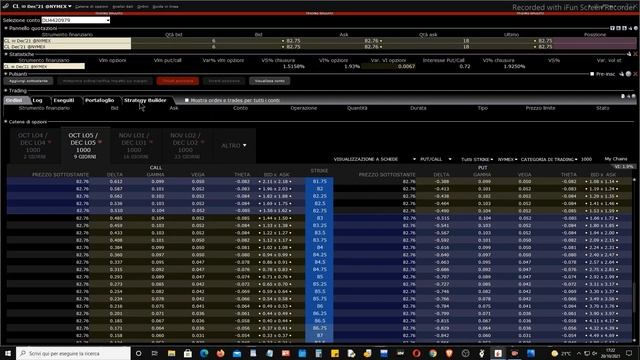640x360 pixels.
Task: Click the taskbar clock and date
Action: coord(611,353)
